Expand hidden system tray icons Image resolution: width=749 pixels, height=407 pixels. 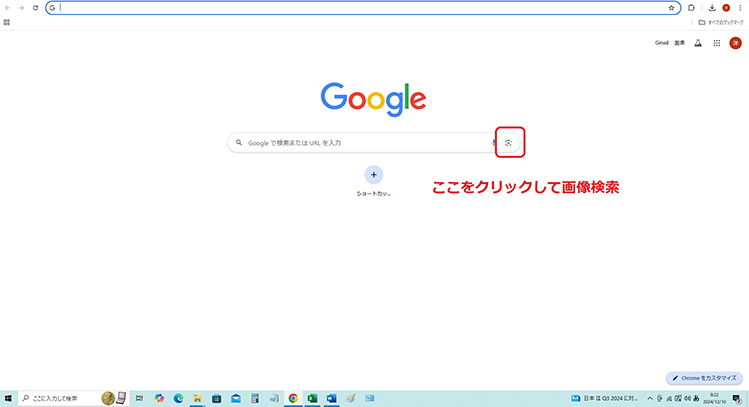[x=650, y=398]
